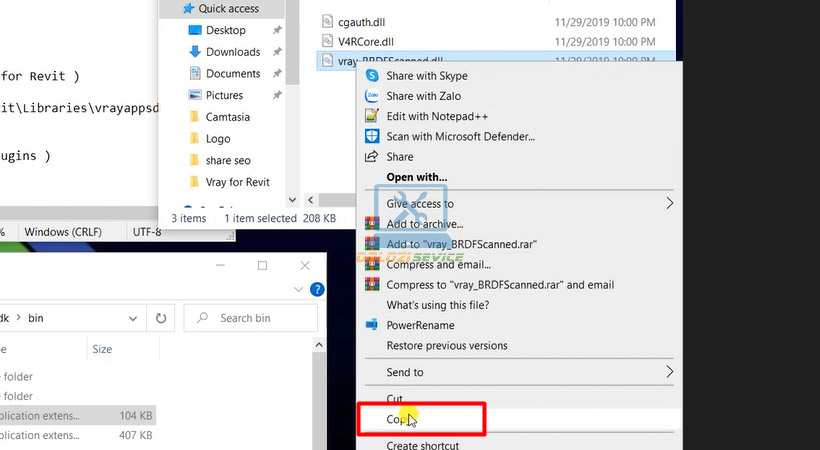Click the Size column header
820x450 pixels.
102,350
